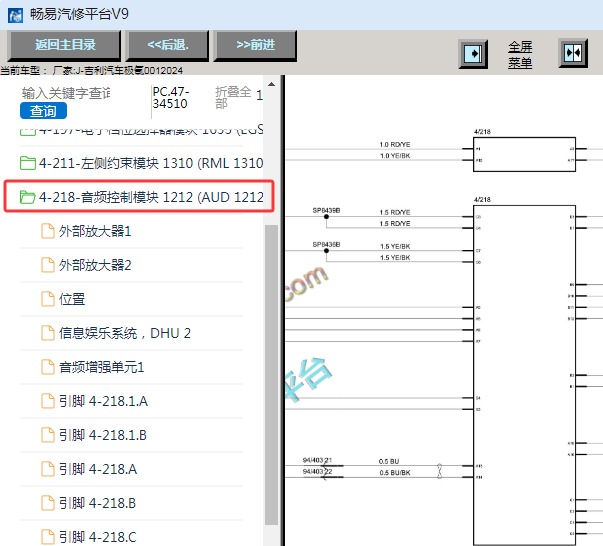Open 引脚 4-218.B page
603x546 pixels.
pos(97,503)
